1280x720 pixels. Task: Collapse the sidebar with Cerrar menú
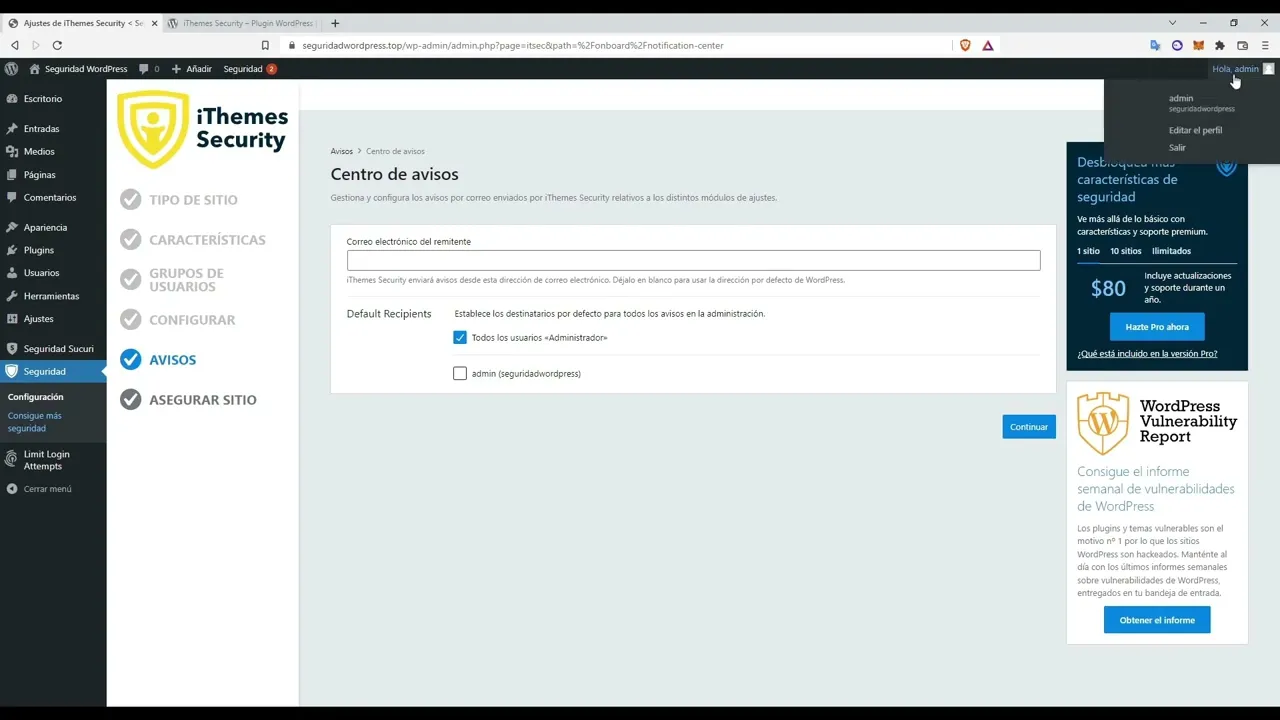pyautogui.click(x=40, y=489)
